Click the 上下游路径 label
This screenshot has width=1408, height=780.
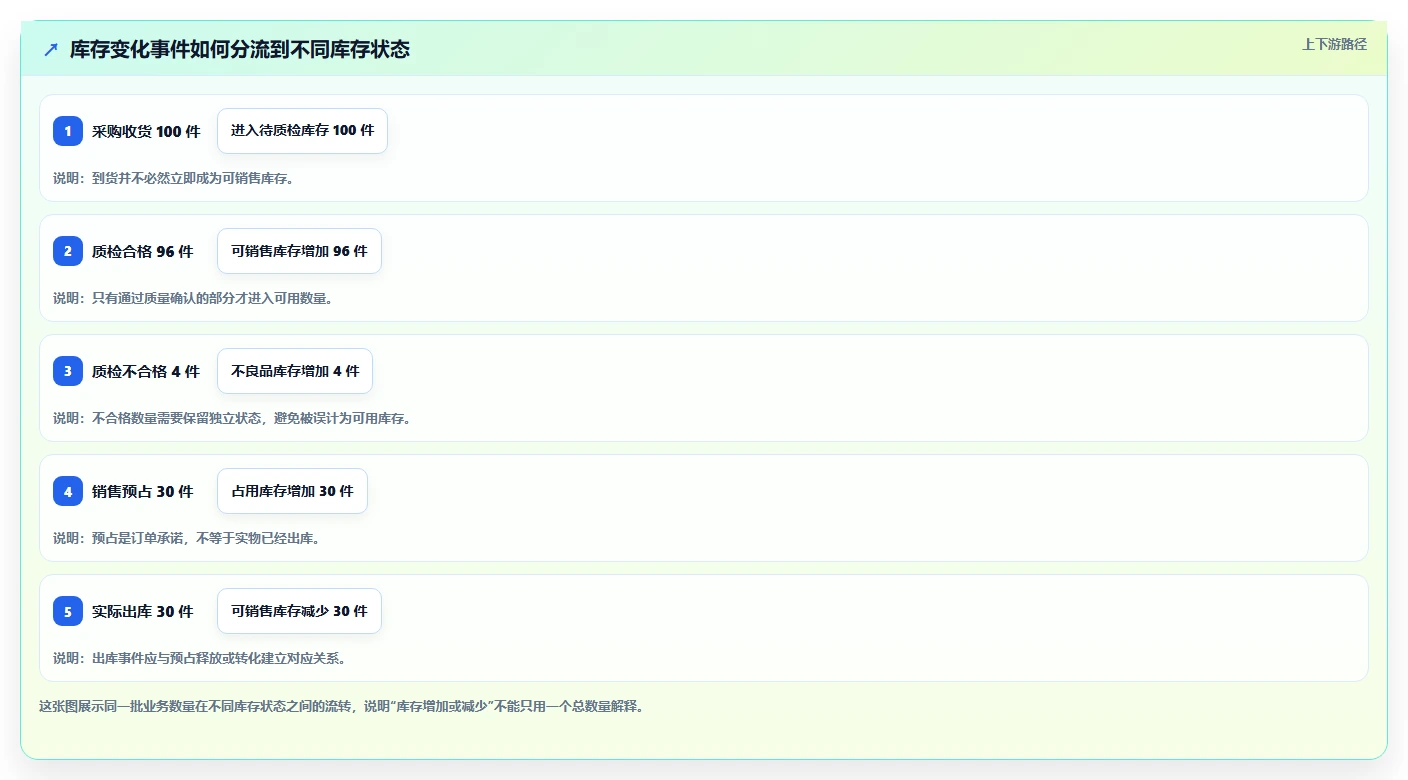(1334, 44)
